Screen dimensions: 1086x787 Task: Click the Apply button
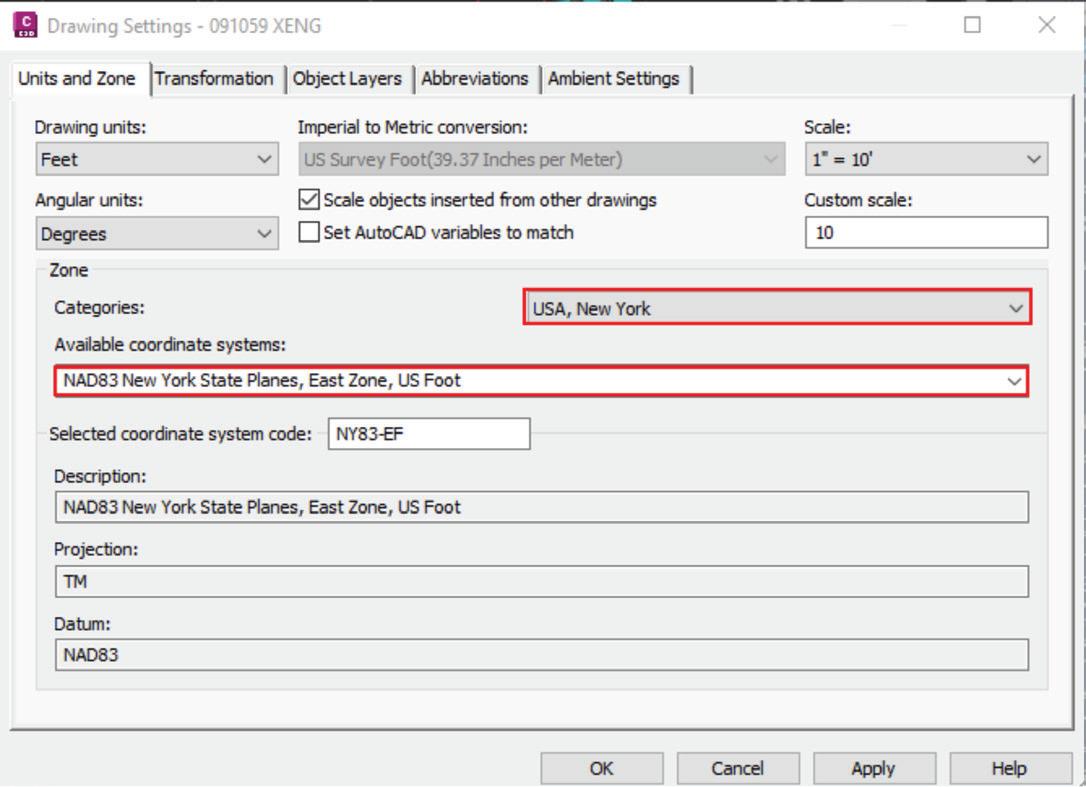[874, 769]
